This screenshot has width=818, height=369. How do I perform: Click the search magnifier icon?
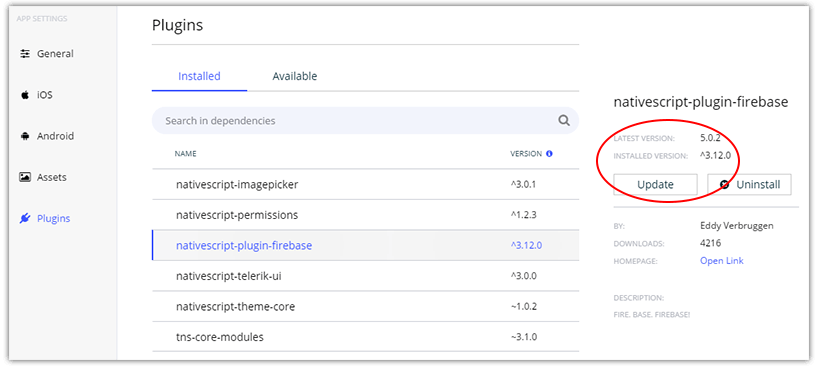click(x=564, y=121)
